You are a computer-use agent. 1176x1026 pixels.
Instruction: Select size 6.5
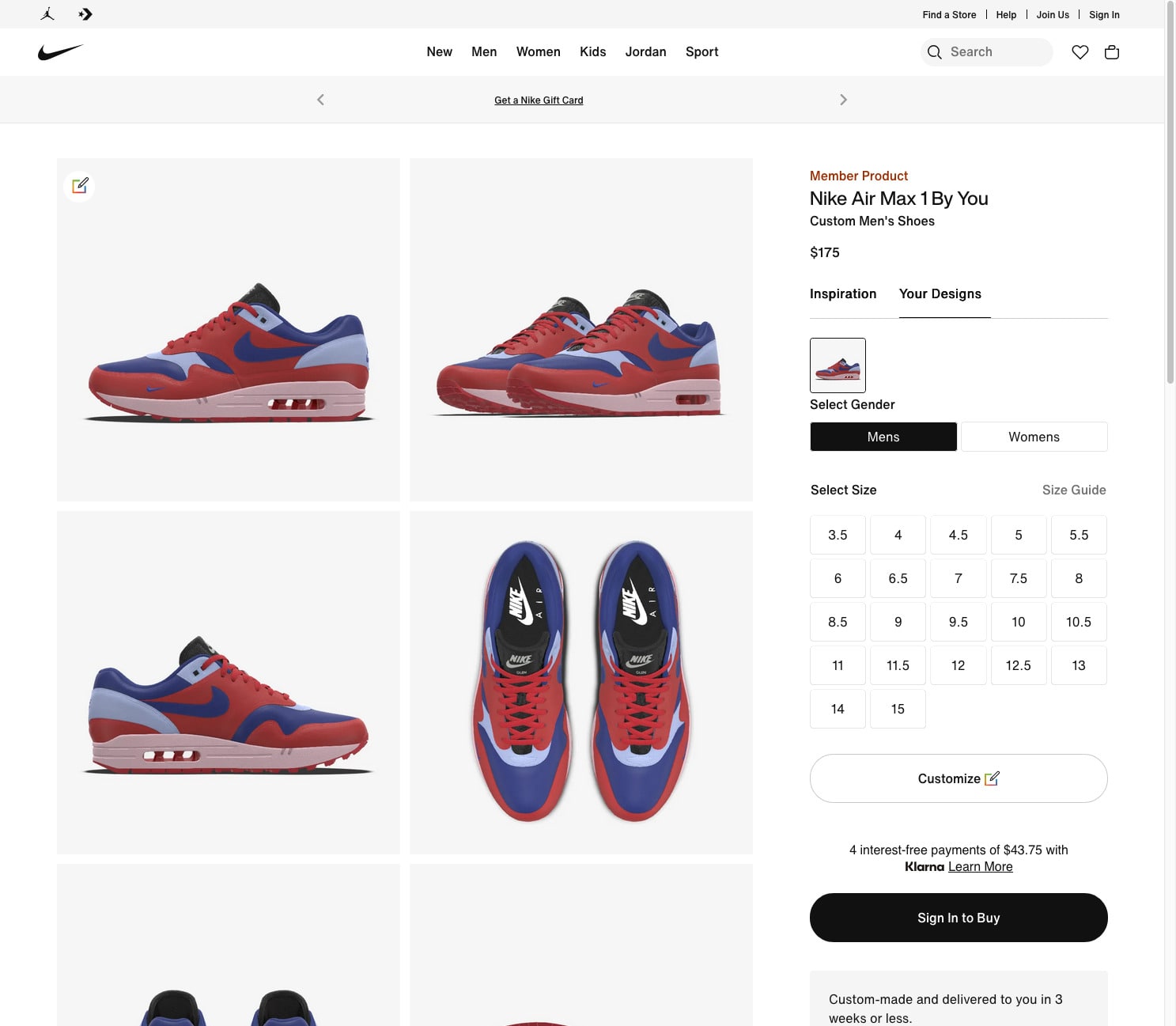pos(898,578)
